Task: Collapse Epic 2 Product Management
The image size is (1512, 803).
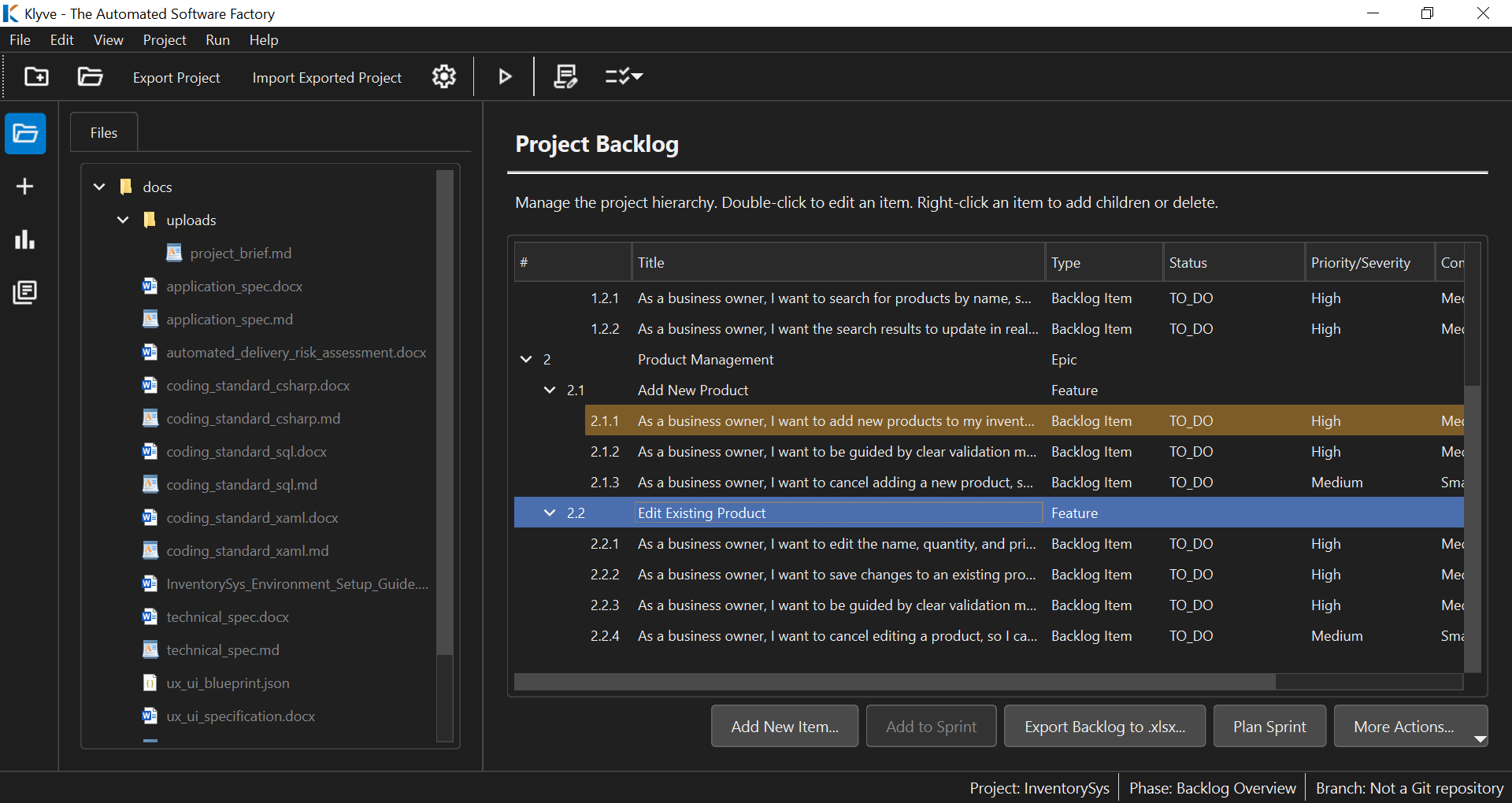Action: coord(526,360)
